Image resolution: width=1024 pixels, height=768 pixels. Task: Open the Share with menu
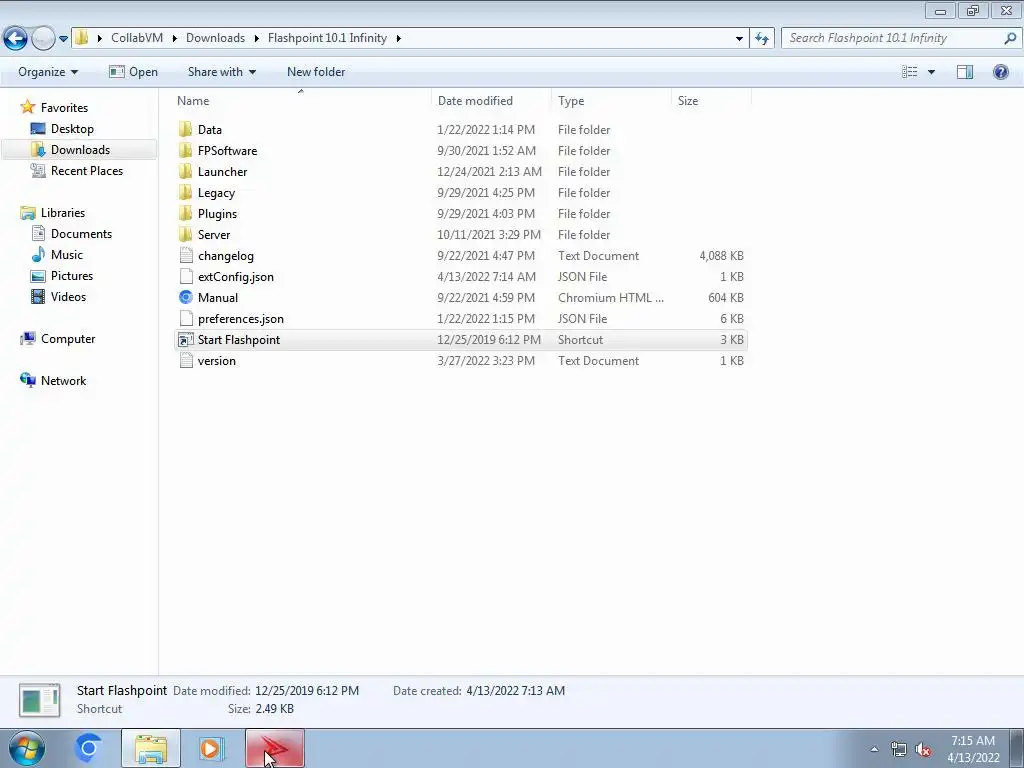pos(221,72)
